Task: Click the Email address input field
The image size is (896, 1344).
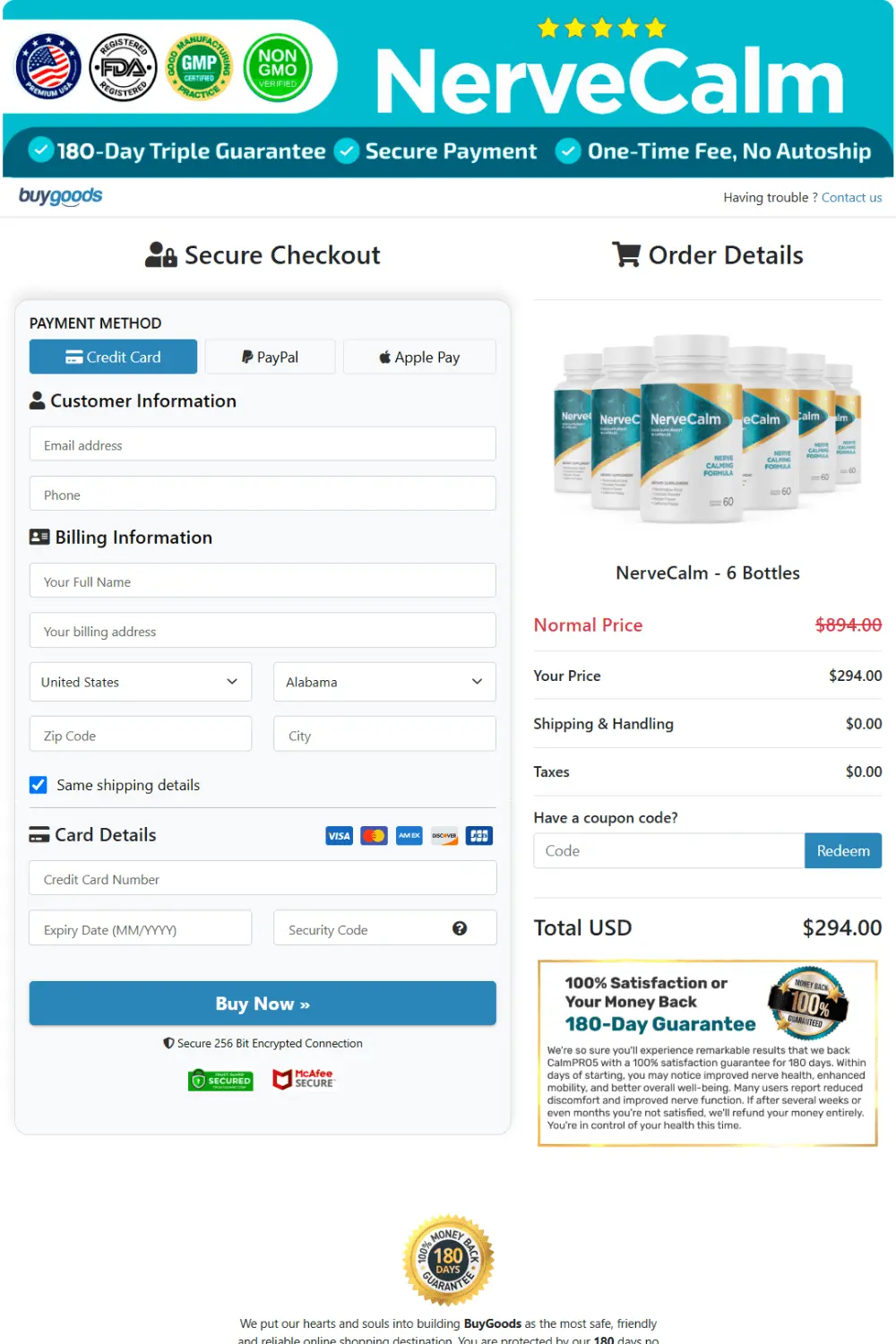Action: 263,444
